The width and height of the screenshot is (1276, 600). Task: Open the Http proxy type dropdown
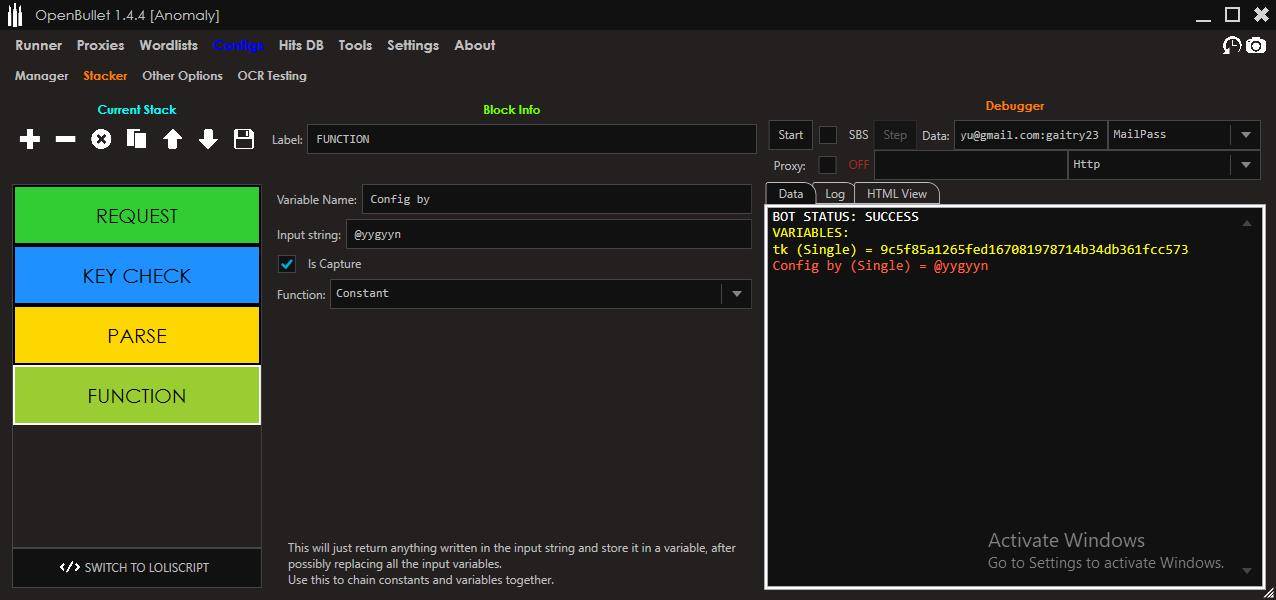[x=1246, y=165]
